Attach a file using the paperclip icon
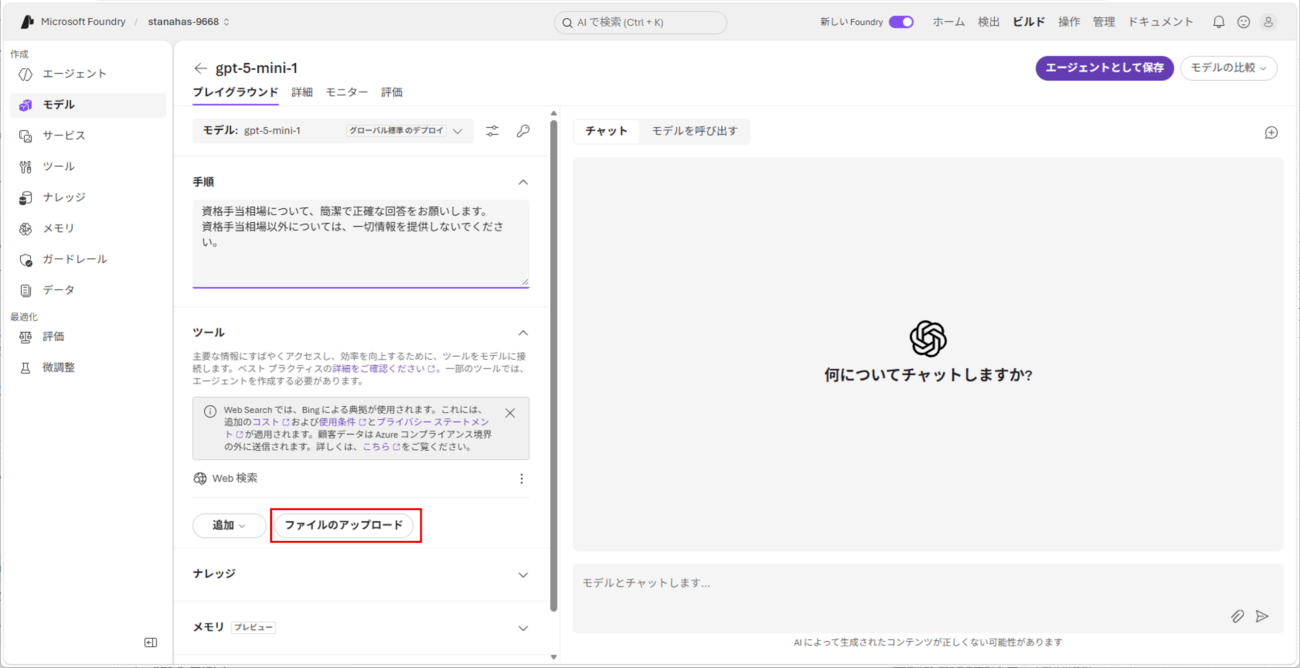 pyautogui.click(x=1237, y=617)
